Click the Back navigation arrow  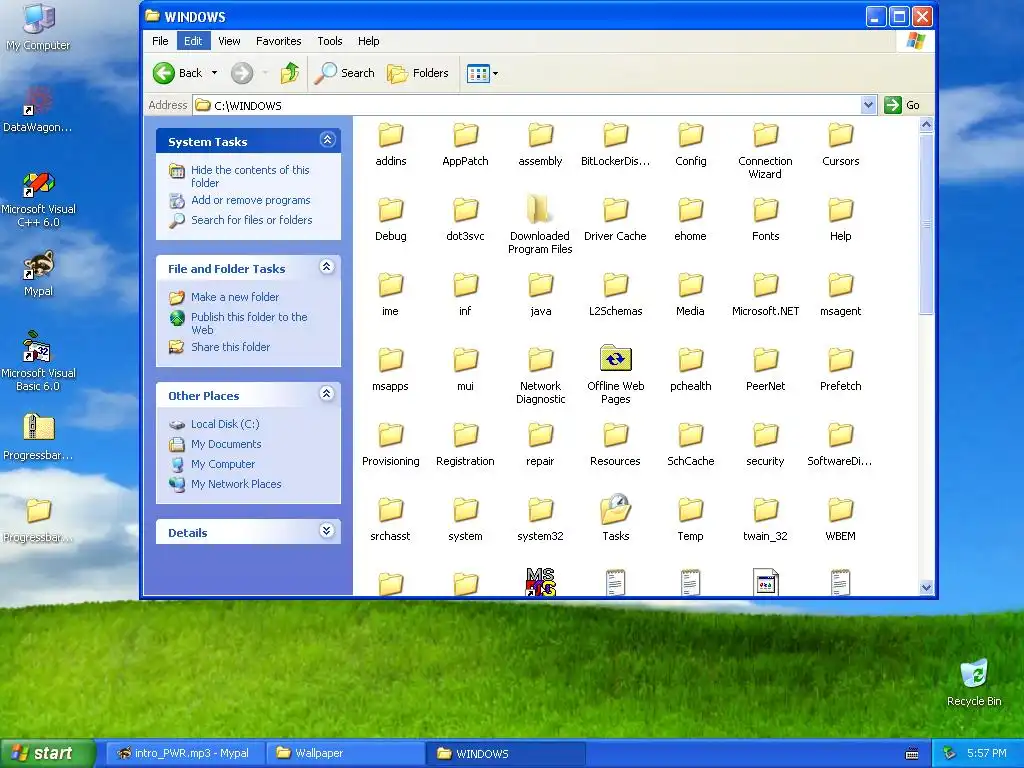click(x=164, y=73)
